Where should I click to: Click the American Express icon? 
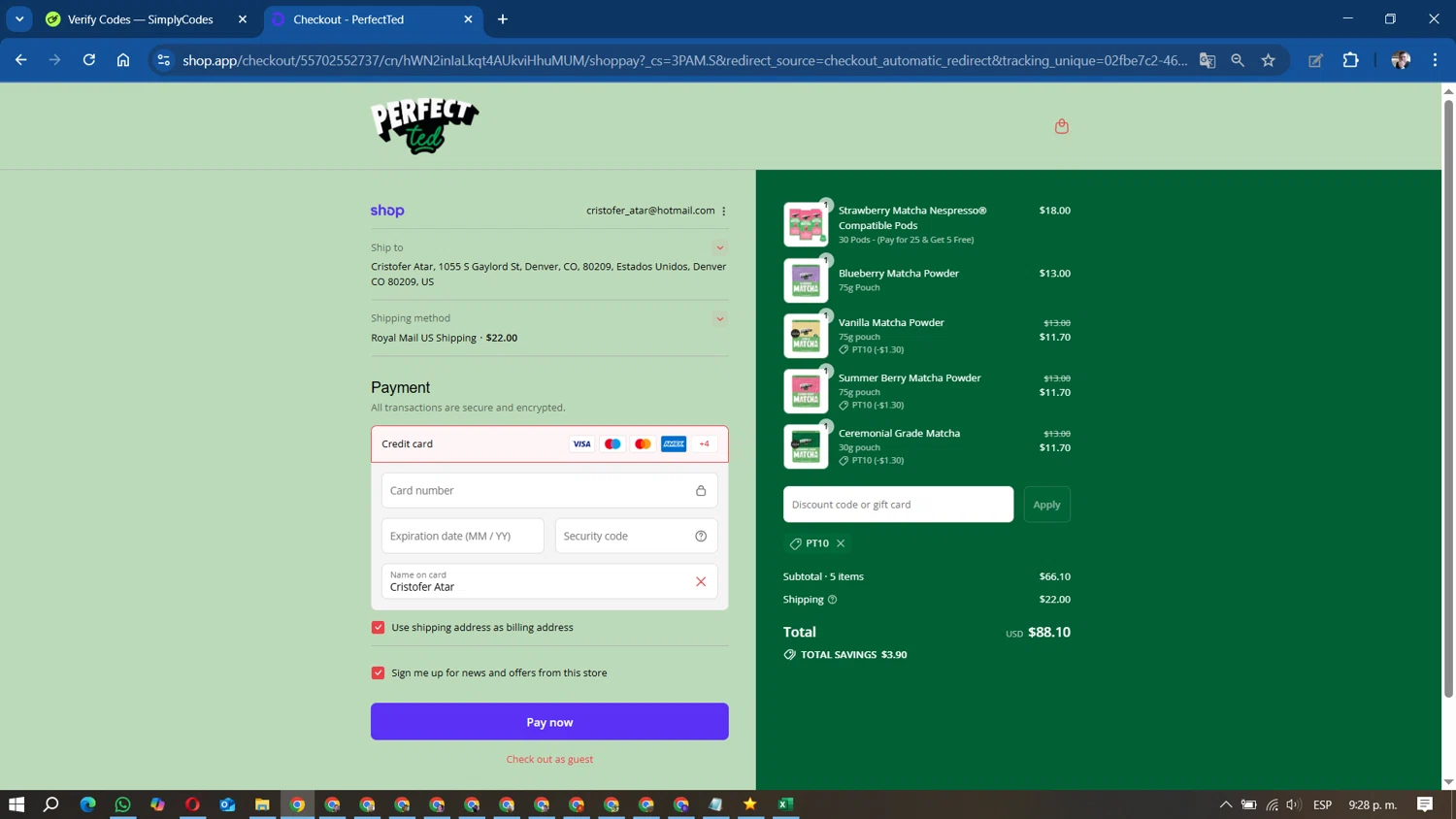[674, 443]
